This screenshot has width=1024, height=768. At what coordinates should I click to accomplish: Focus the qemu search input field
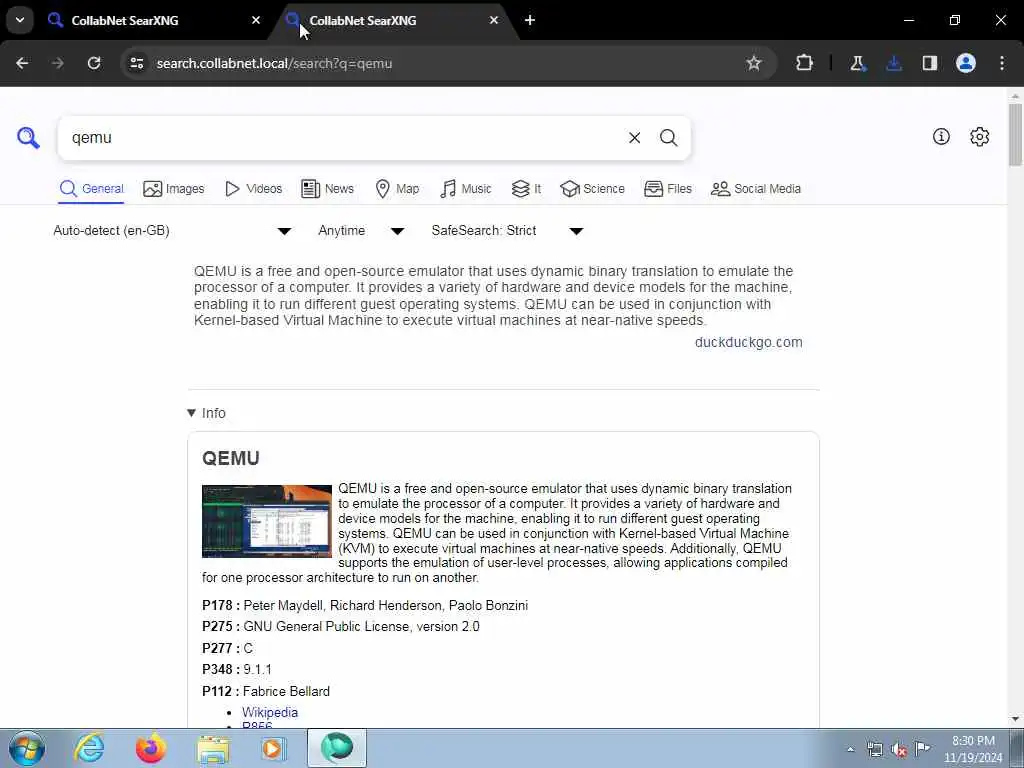click(x=343, y=138)
